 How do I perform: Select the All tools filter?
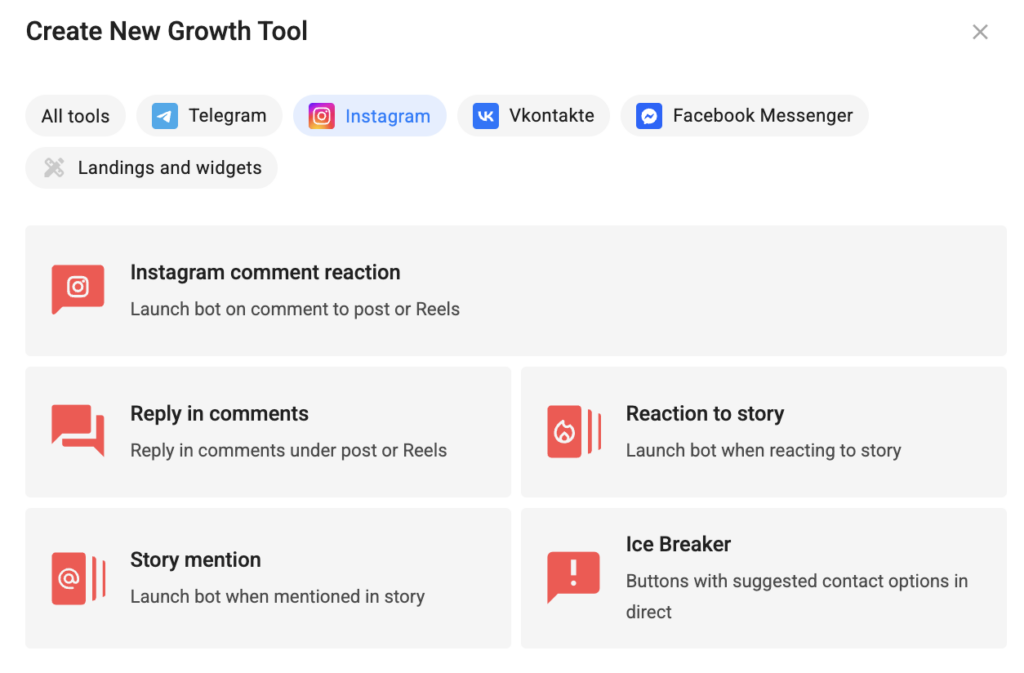(x=75, y=116)
